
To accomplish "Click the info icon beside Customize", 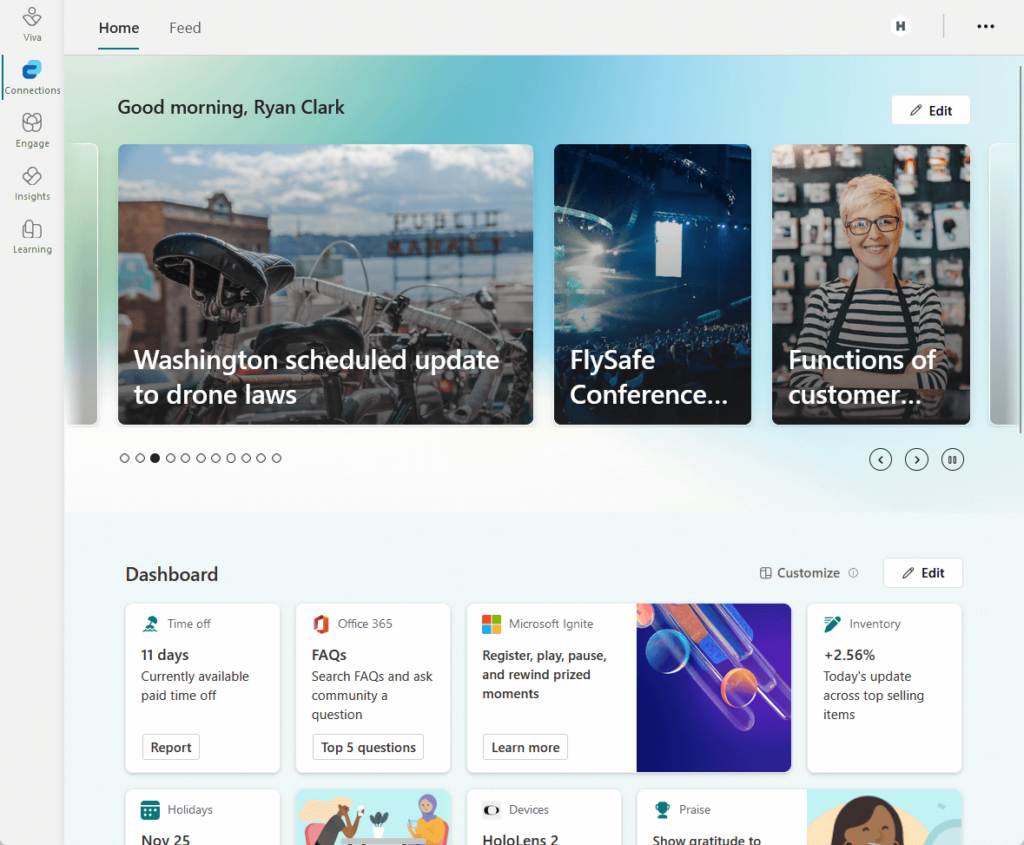I will click(x=853, y=573).
